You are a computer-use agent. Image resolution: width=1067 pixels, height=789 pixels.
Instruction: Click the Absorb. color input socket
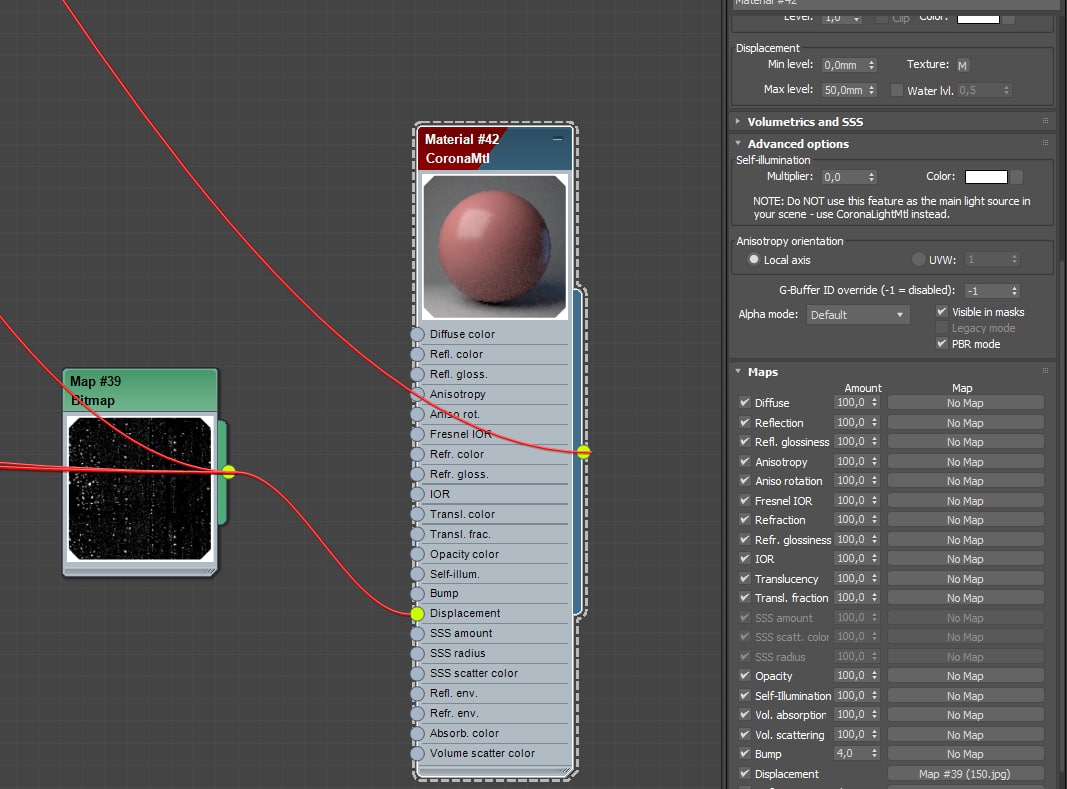[417, 733]
